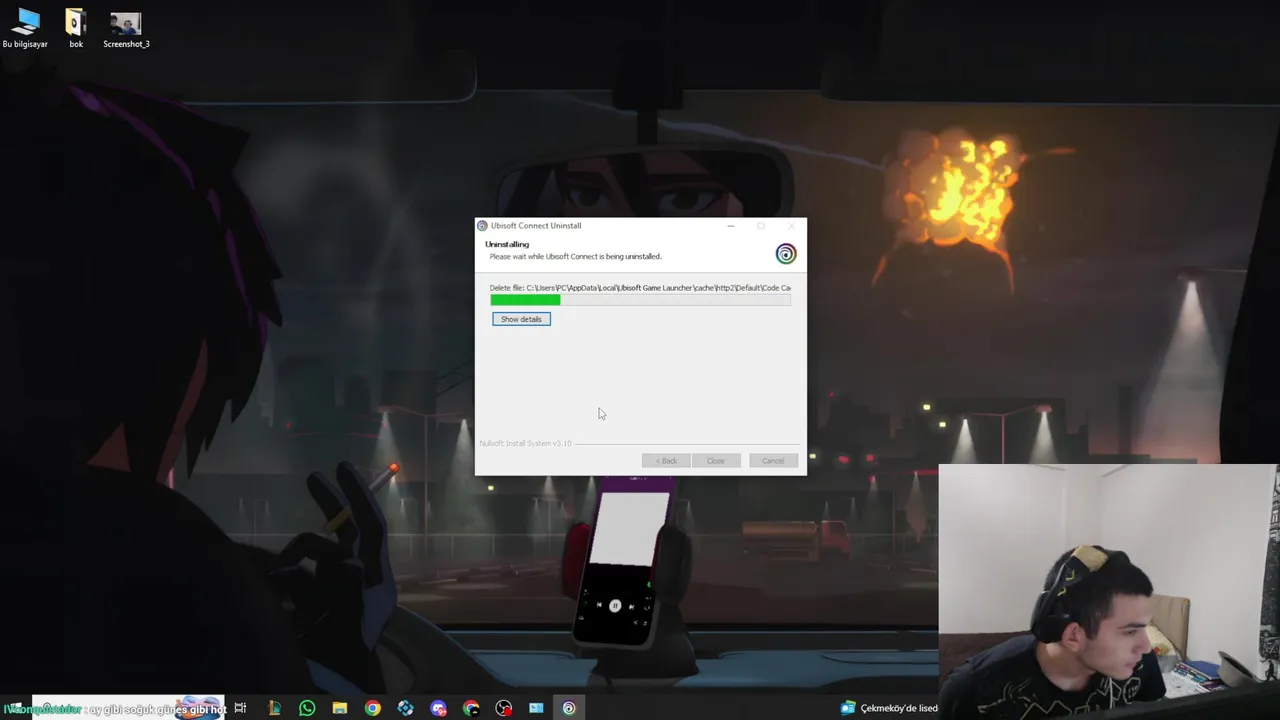Image resolution: width=1280 pixels, height=720 pixels.
Task: Open the second Chrome profile icon in the taskbar
Action: (471, 708)
